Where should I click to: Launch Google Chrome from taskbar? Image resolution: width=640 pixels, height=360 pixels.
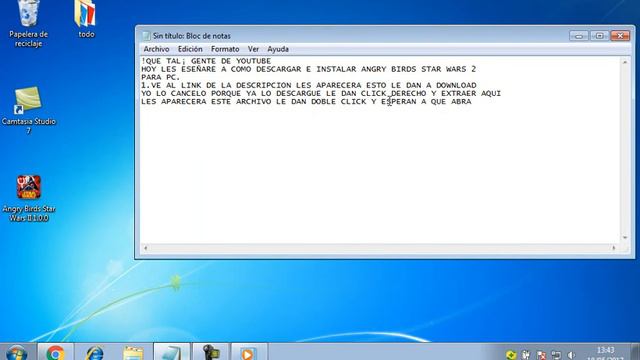pos(56,352)
